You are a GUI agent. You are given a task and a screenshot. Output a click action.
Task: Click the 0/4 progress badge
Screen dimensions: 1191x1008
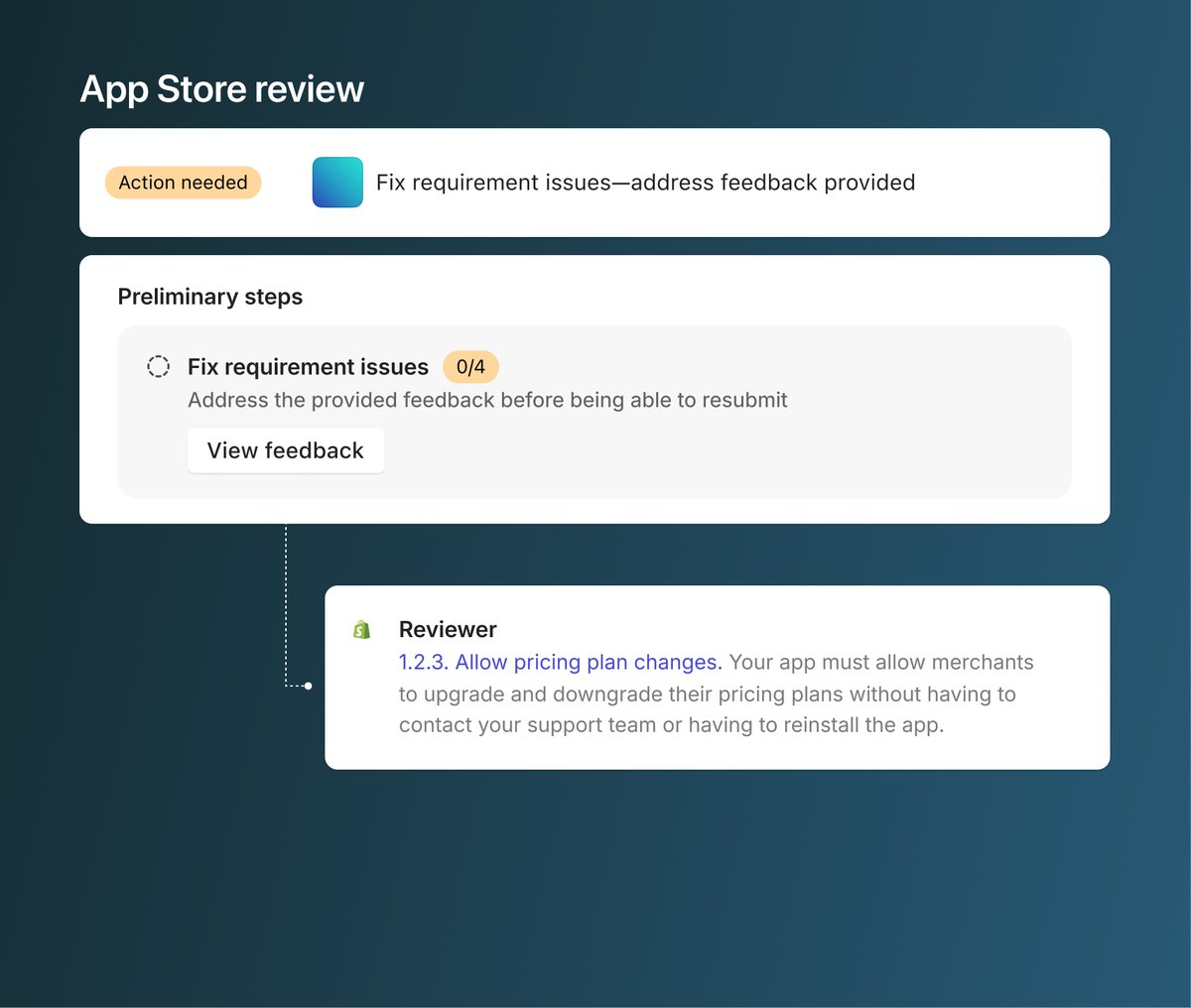pyautogui.click(x=470, y=367)
